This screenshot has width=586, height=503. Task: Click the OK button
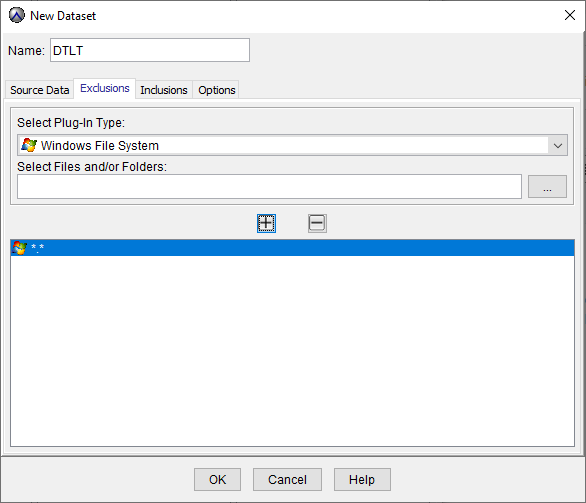[x=217, y=479]
